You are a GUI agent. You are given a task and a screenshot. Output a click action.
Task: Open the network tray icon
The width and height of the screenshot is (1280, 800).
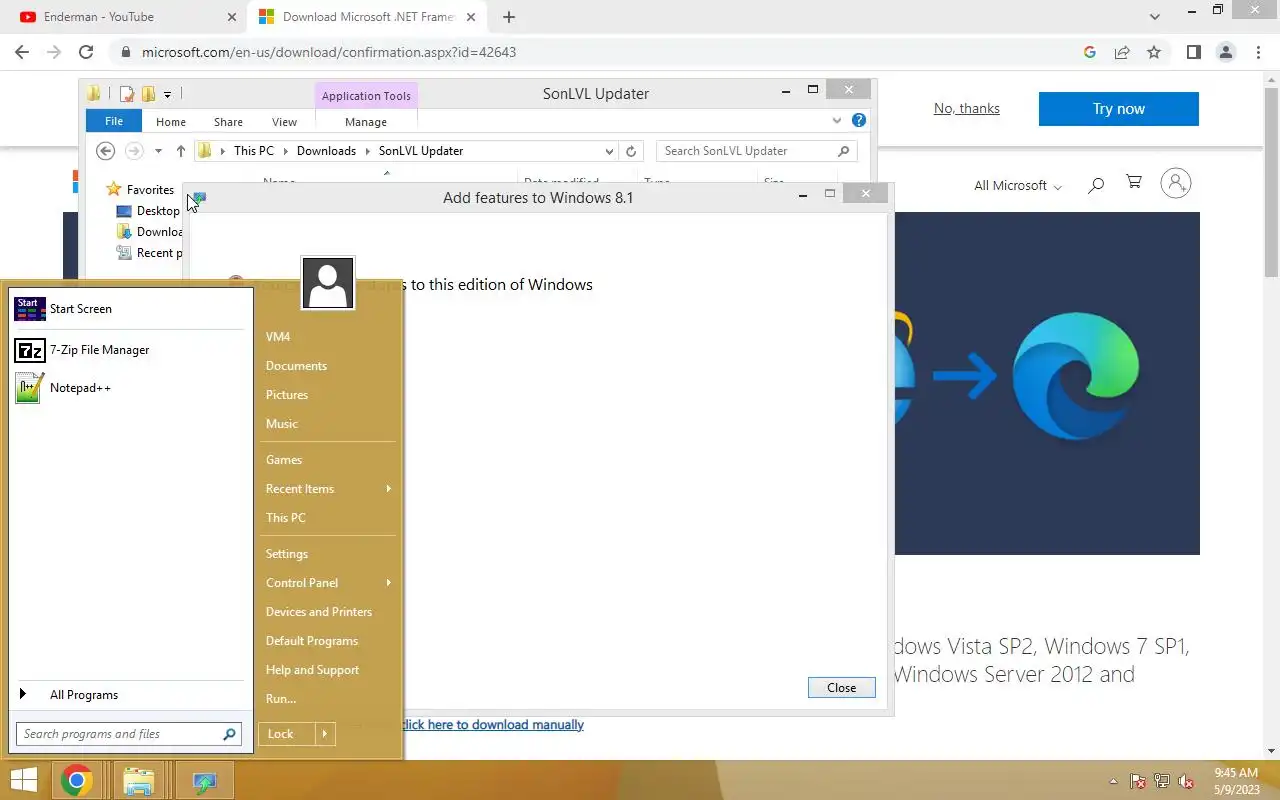pyautogui.click(x=1162, y=782)
